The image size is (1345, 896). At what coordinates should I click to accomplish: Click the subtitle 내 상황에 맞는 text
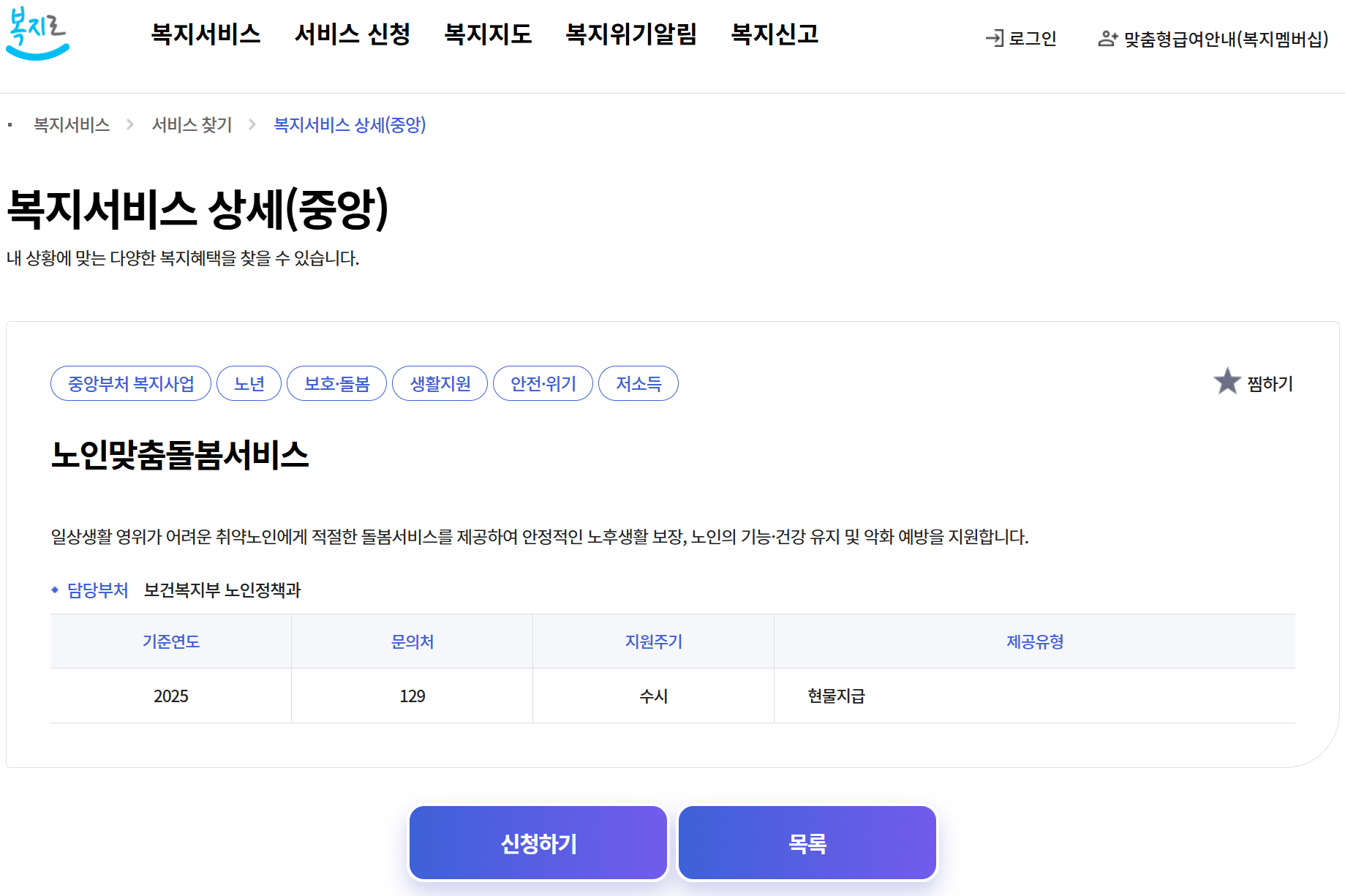pos(183,258)
